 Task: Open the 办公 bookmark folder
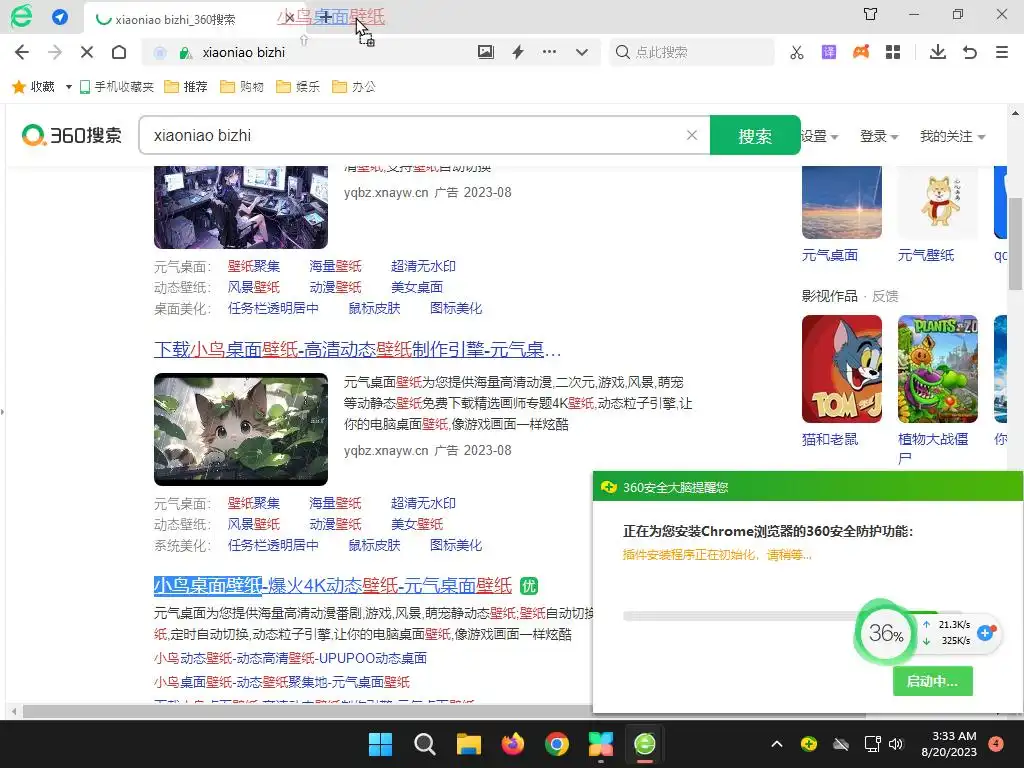(354, 87)
